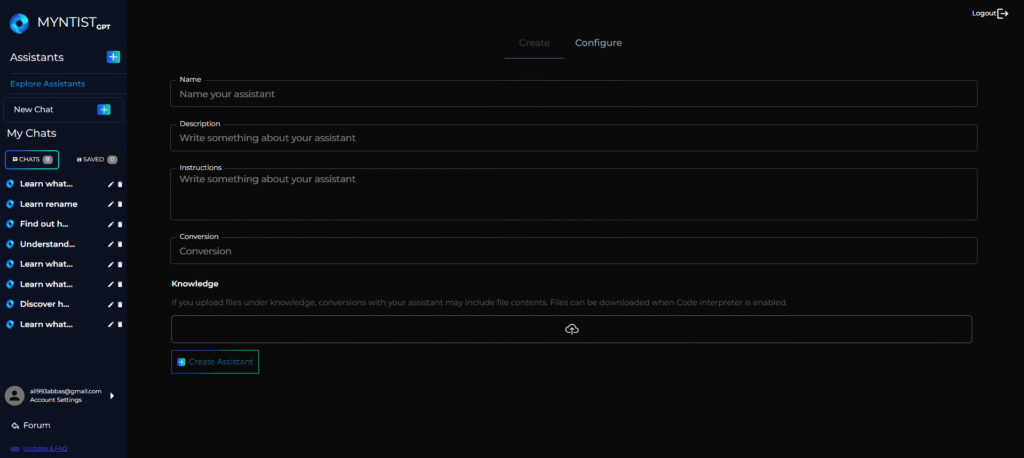Open the Forum link in sidebar
1024x458 pixels.
point(36,425)
